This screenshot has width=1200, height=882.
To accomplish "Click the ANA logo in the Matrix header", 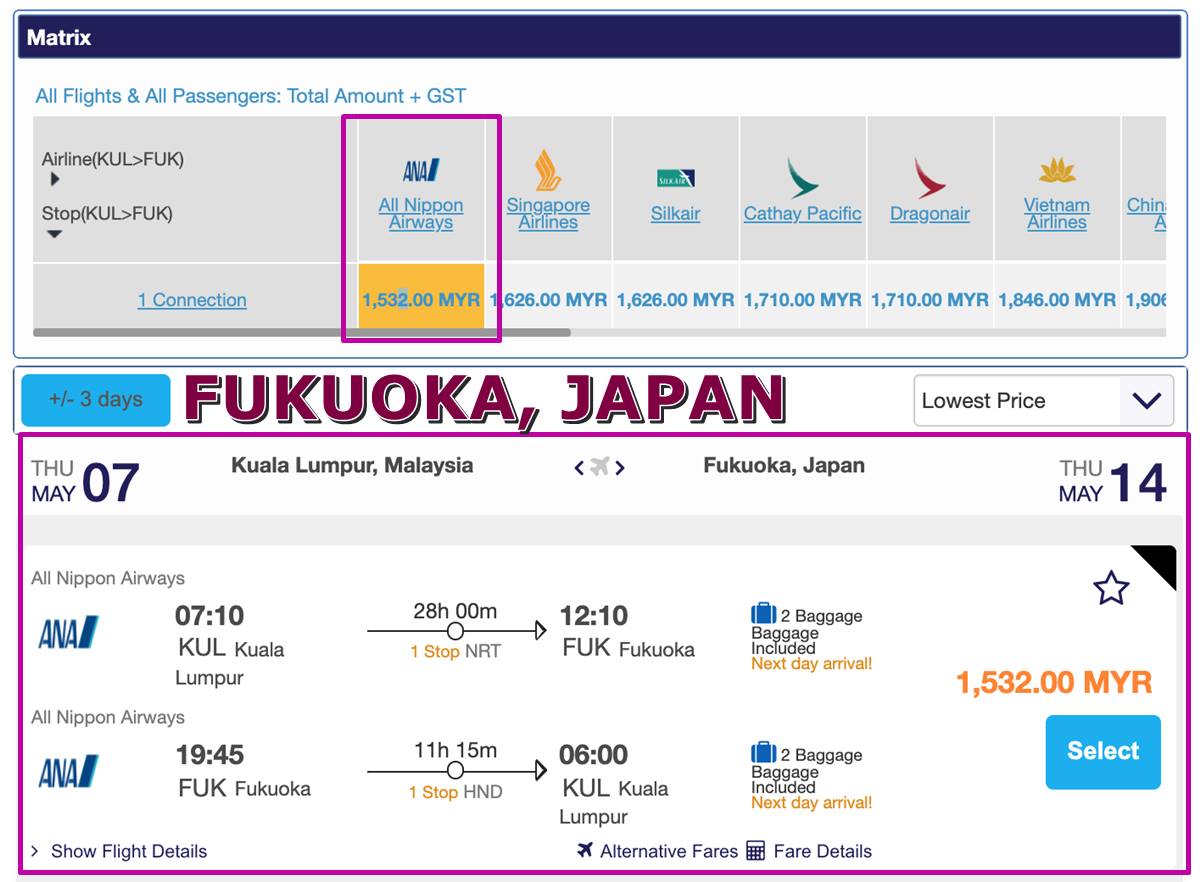I will (x=421, y=170).
